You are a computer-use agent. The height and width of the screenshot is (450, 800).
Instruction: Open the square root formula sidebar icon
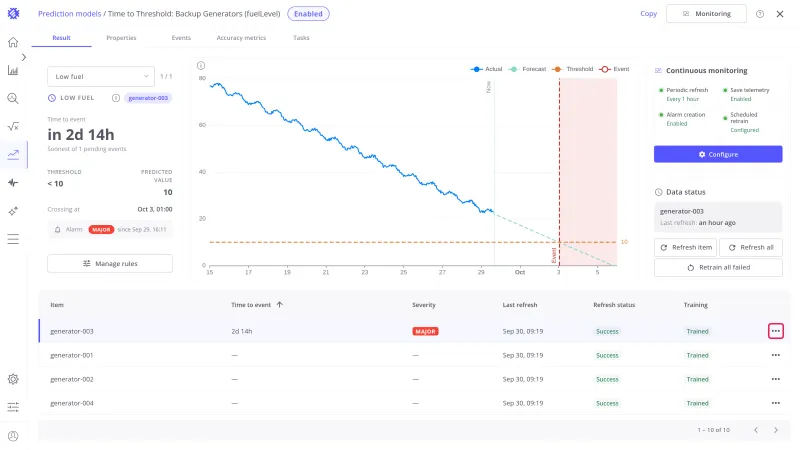tap(13, 127)
